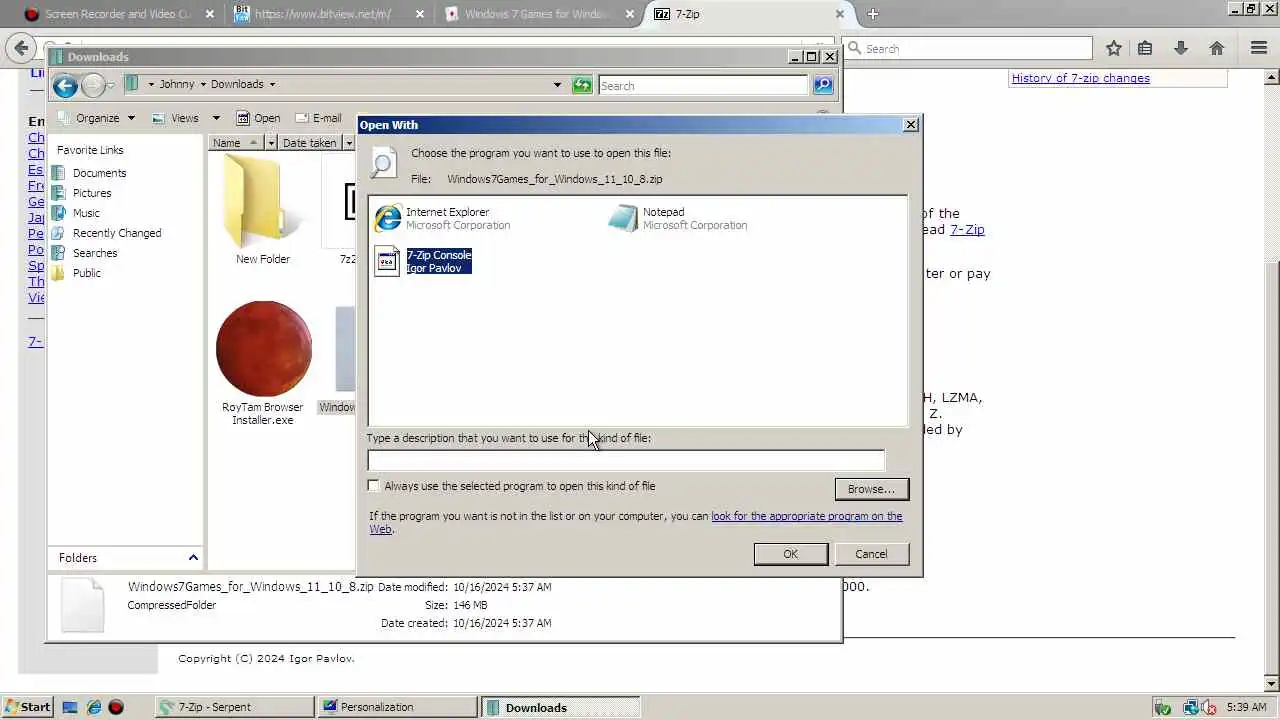Open the New Folder icon in Downloads

pyautogui.click(x=263, y=210)
